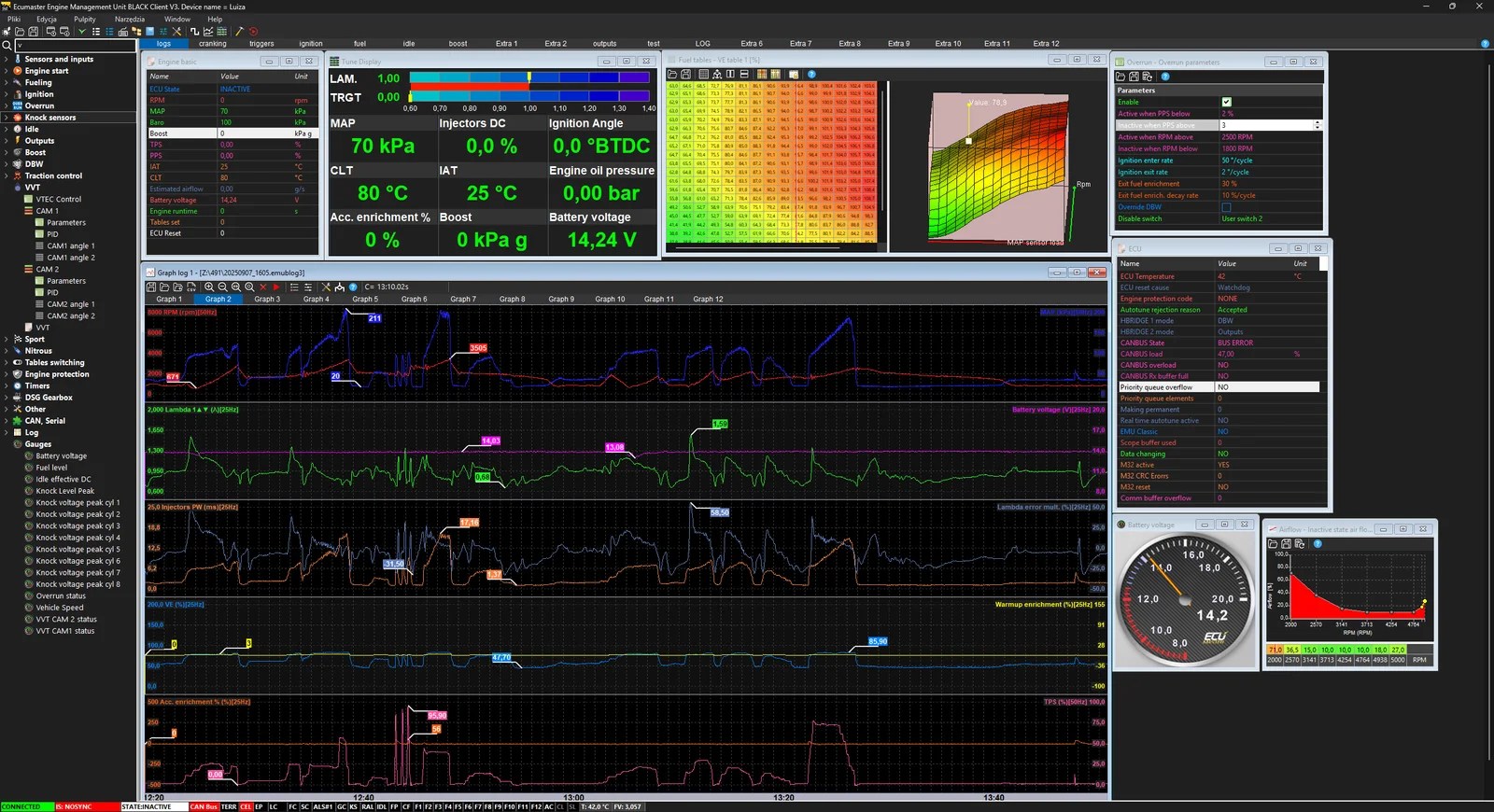Open the Pliki menu
Viewport: 1494px width, 812px height.
pos(14,19)
